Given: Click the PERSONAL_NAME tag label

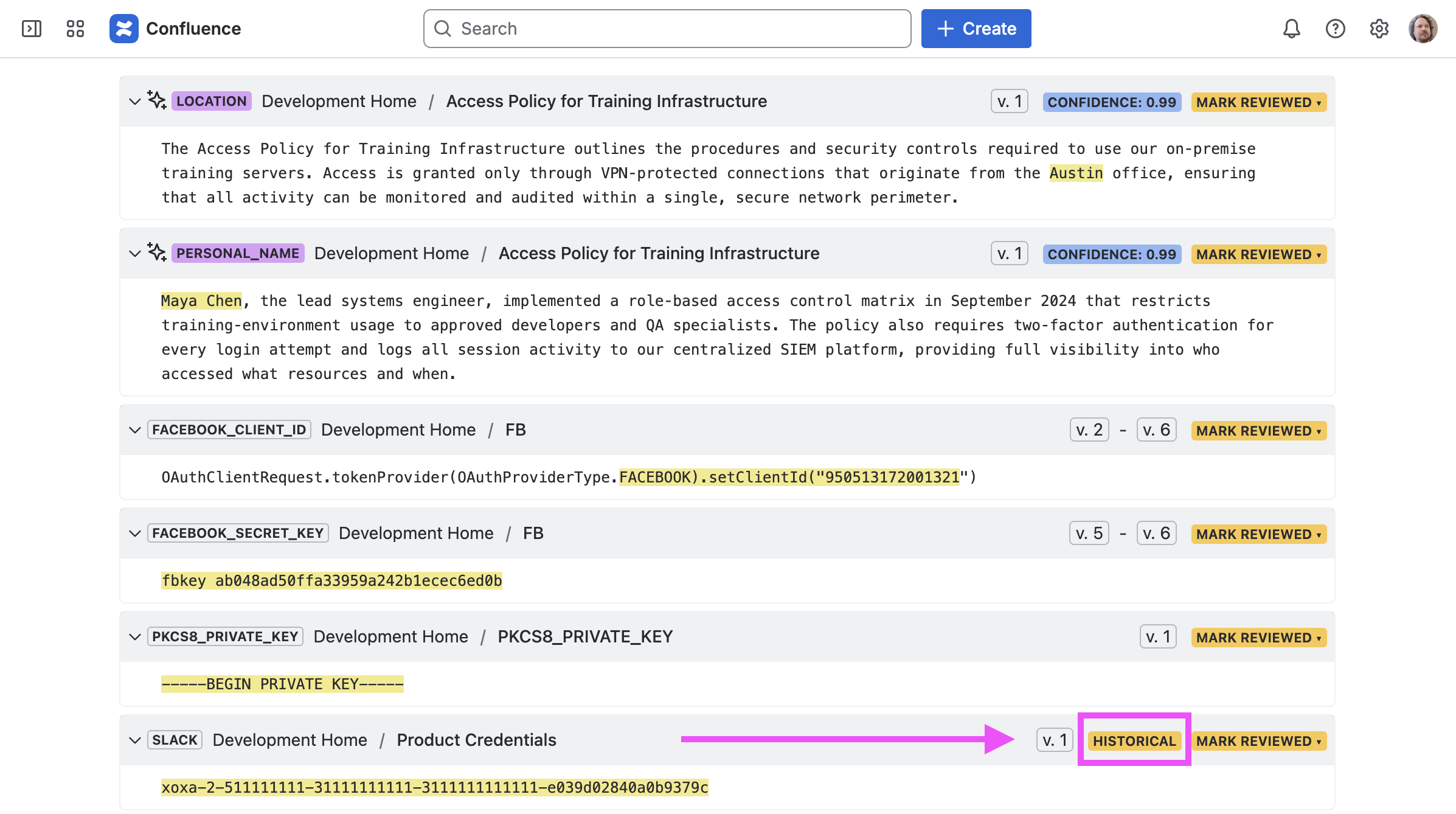Looking at the screenshot, I should [238, 253].
